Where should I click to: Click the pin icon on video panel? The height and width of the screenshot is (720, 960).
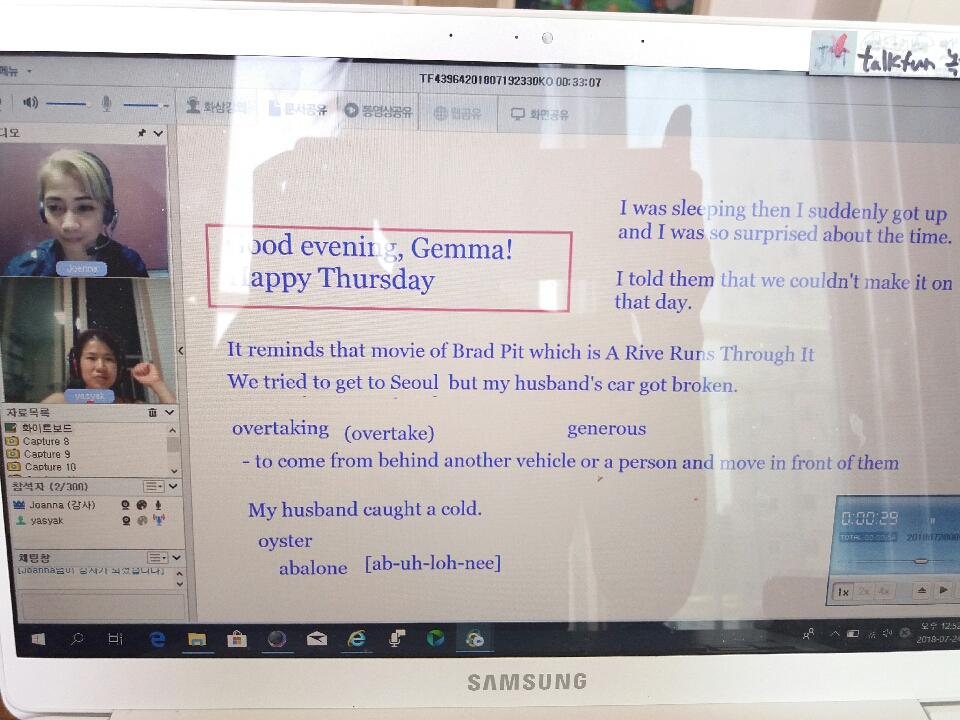pos(142,132)
